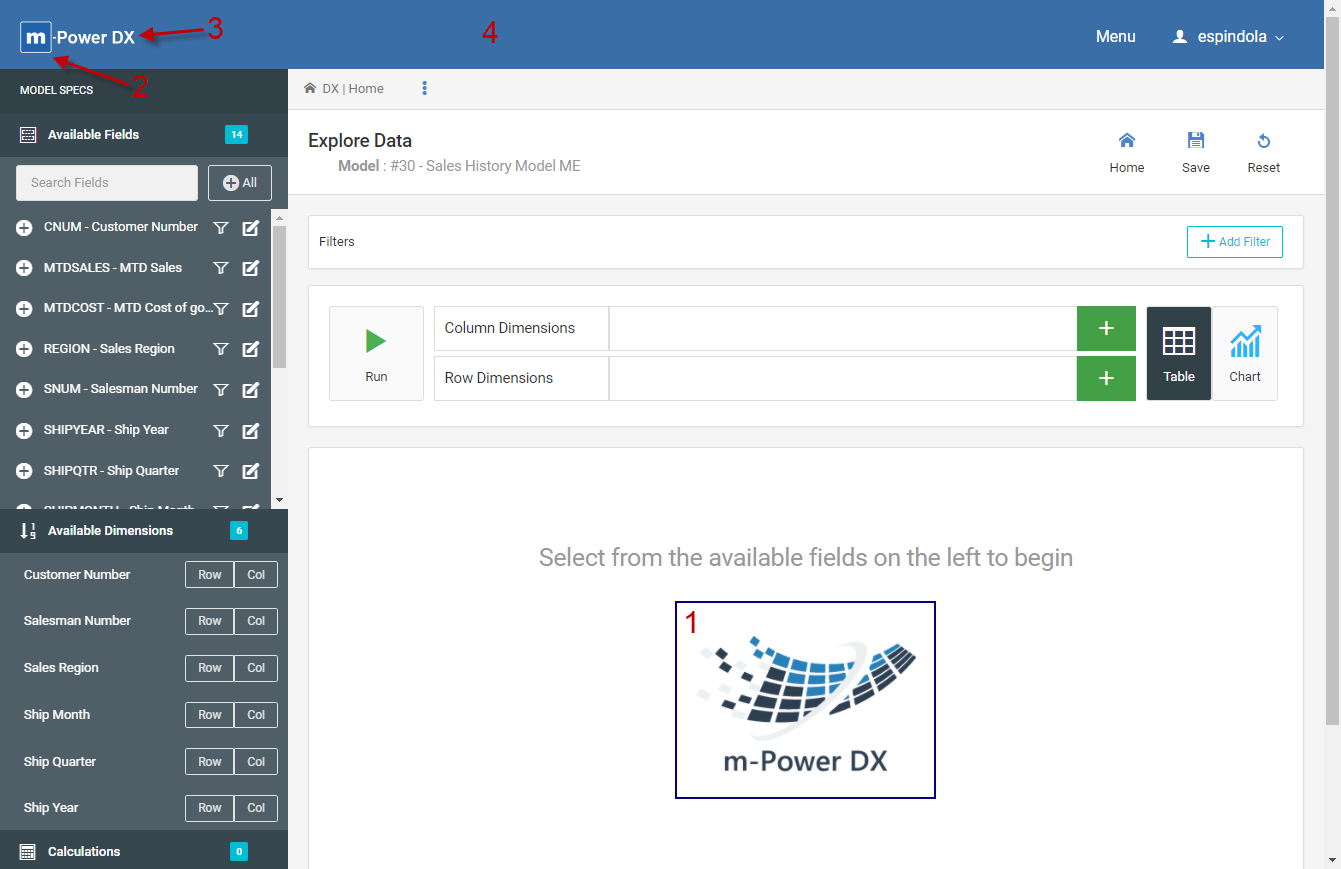
Task: Collapse the Available Dimensions section
Action: coord(144,531)
